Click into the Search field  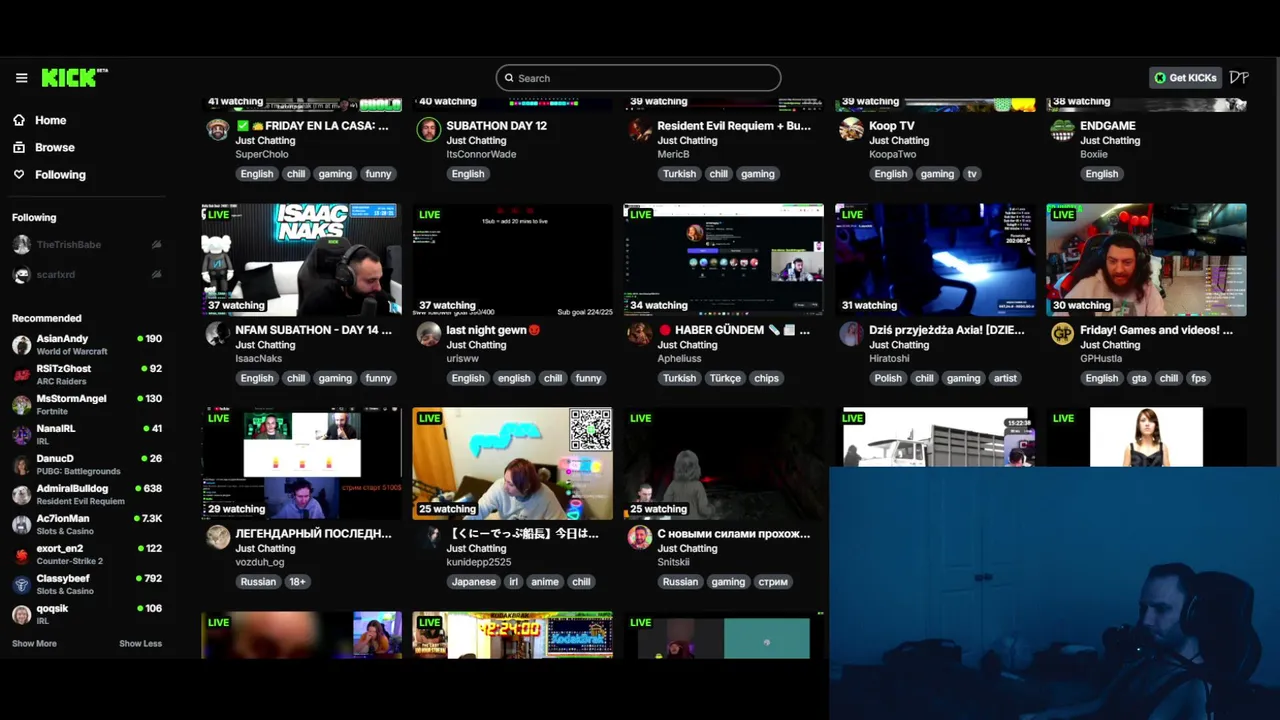pyautogui.click(x=638, y=78)
